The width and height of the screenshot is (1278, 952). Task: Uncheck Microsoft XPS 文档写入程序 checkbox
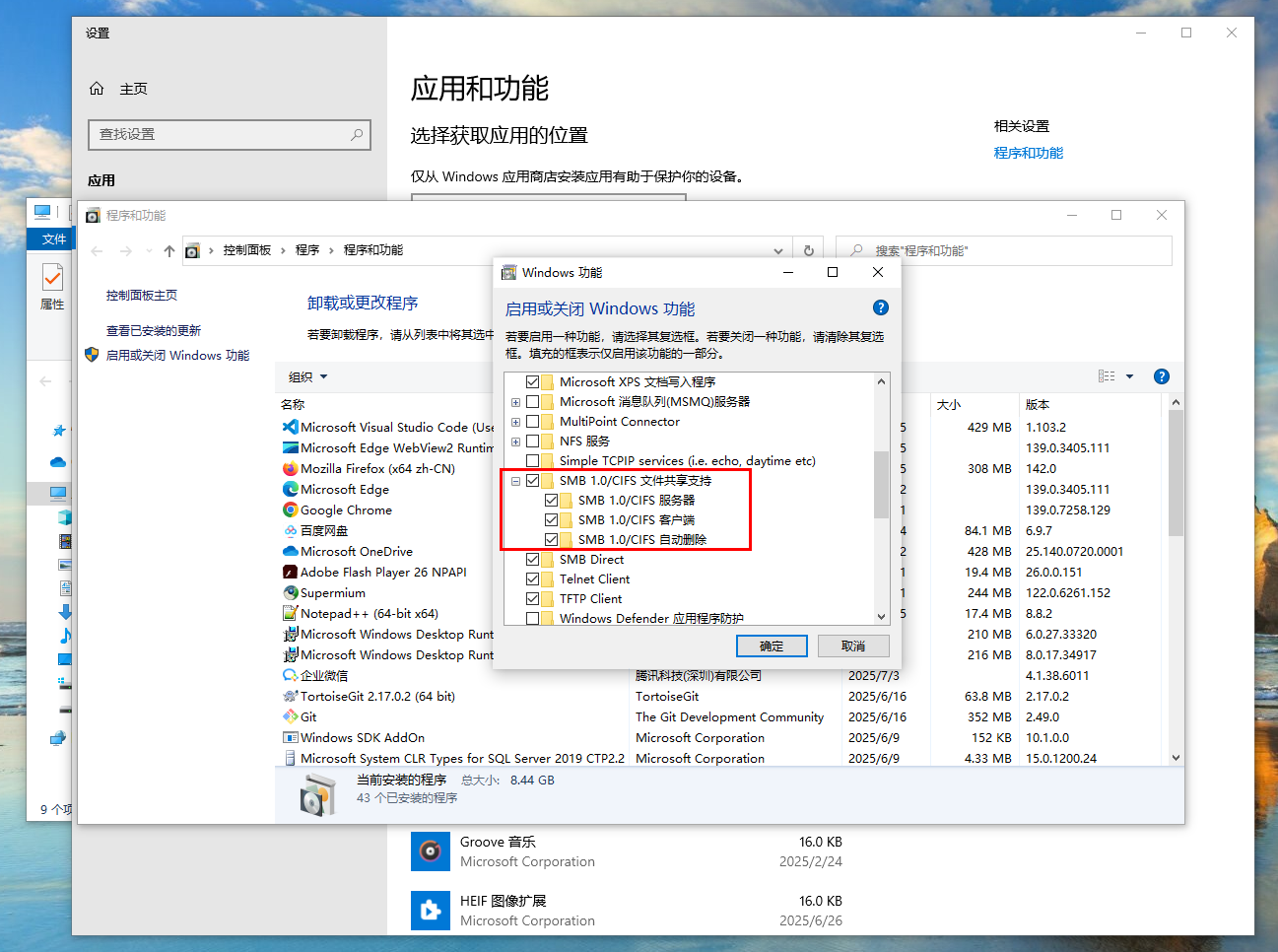pyautogui.click(x=533, y=381)
